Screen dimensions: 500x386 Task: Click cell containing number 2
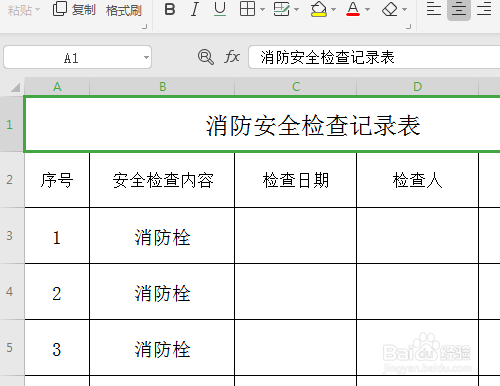click(x=57, y=292)
